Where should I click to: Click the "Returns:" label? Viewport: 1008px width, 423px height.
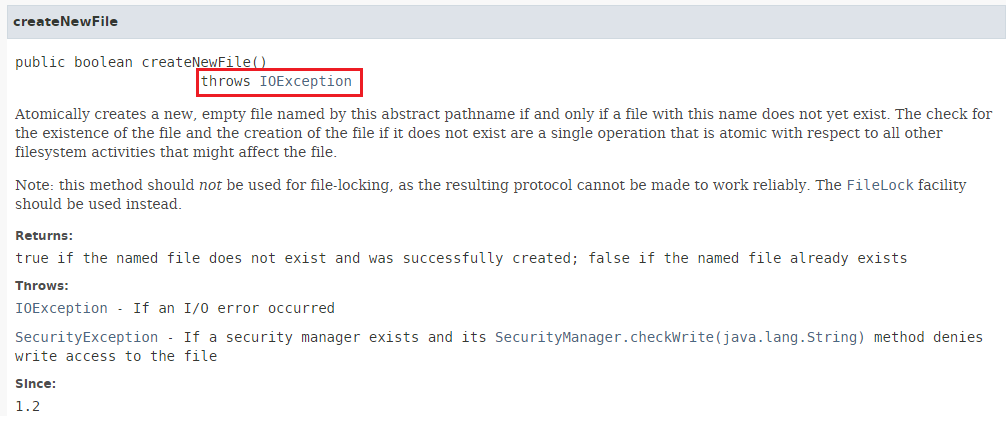click(x=44, y=236)
